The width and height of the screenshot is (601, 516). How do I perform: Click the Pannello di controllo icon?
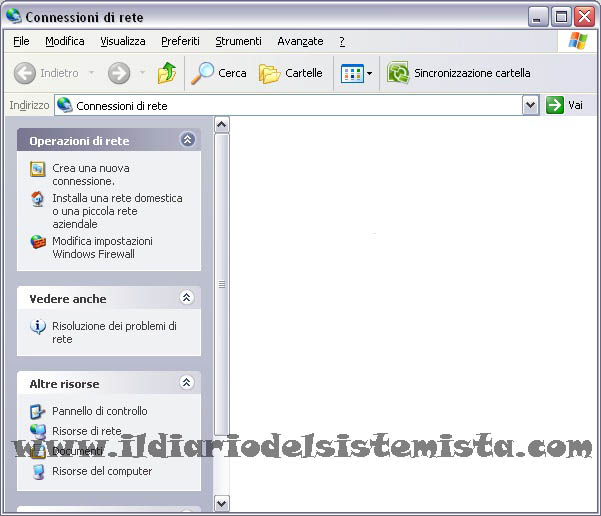point(37,412)
